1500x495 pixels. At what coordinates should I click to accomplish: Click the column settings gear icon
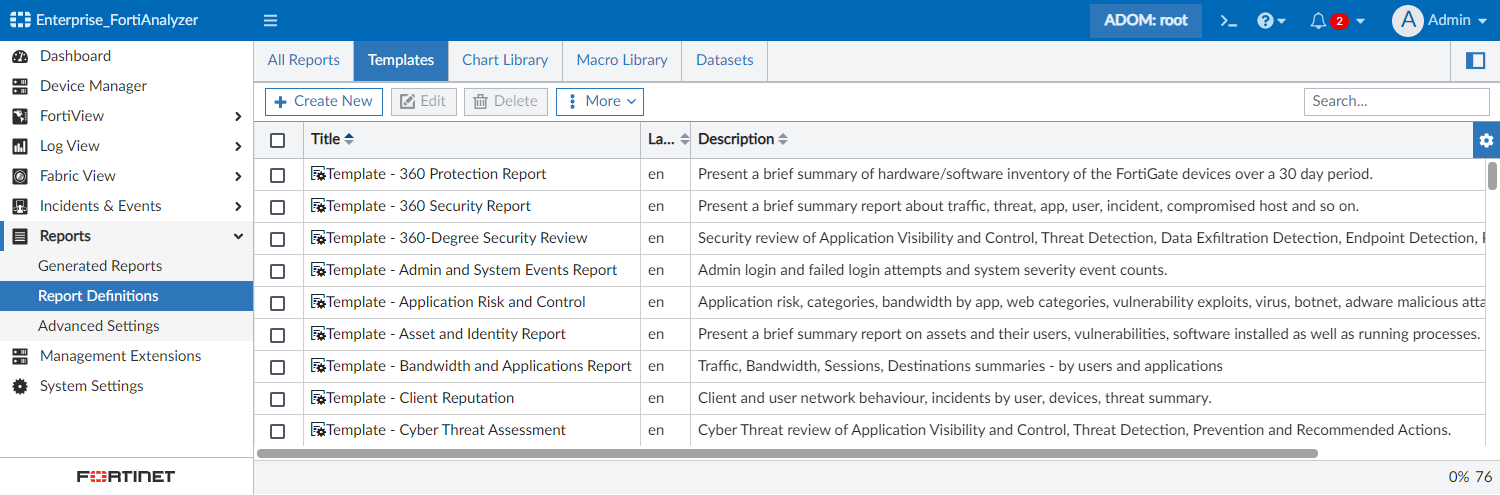pyautogui.click(x=1486, y=140)
